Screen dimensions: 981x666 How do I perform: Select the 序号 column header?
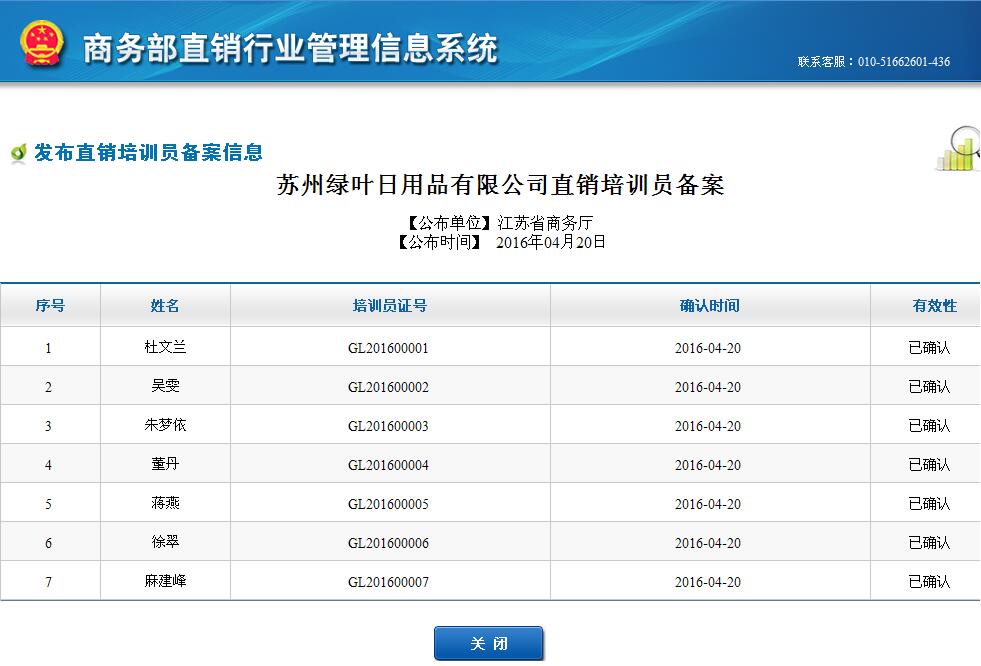(50, 306)
